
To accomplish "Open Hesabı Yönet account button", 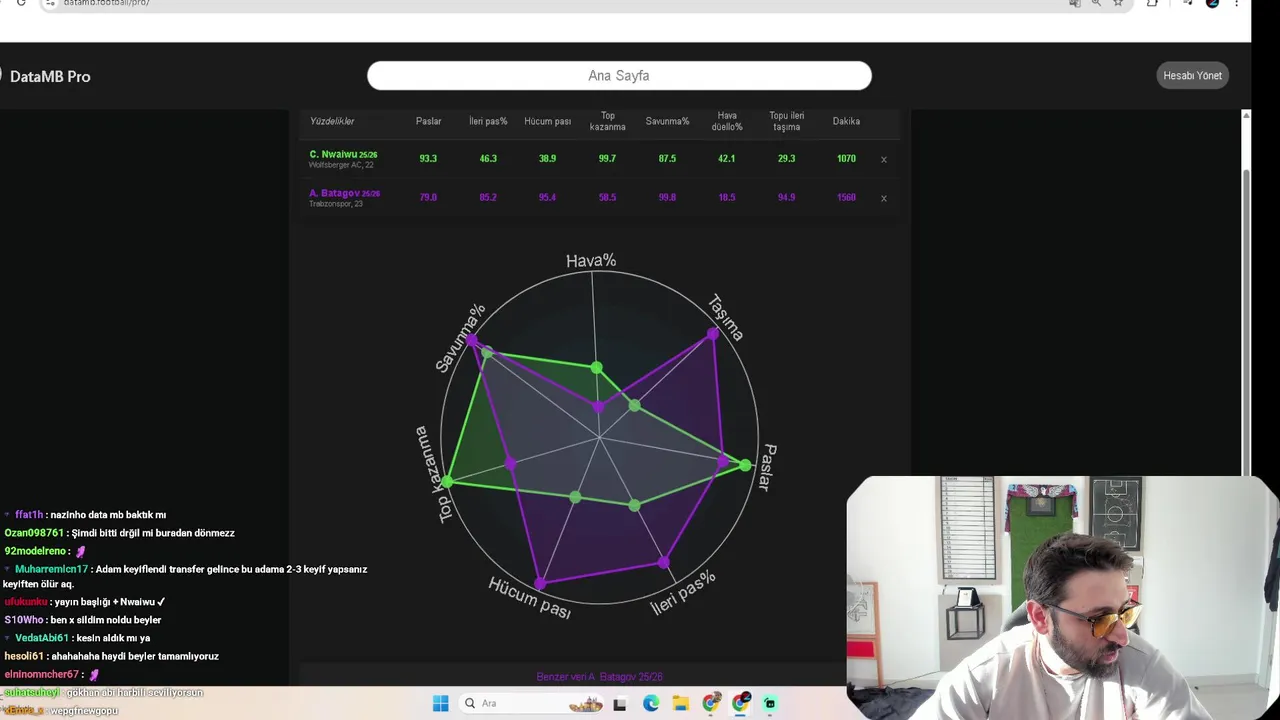I will click(1192, 75).
